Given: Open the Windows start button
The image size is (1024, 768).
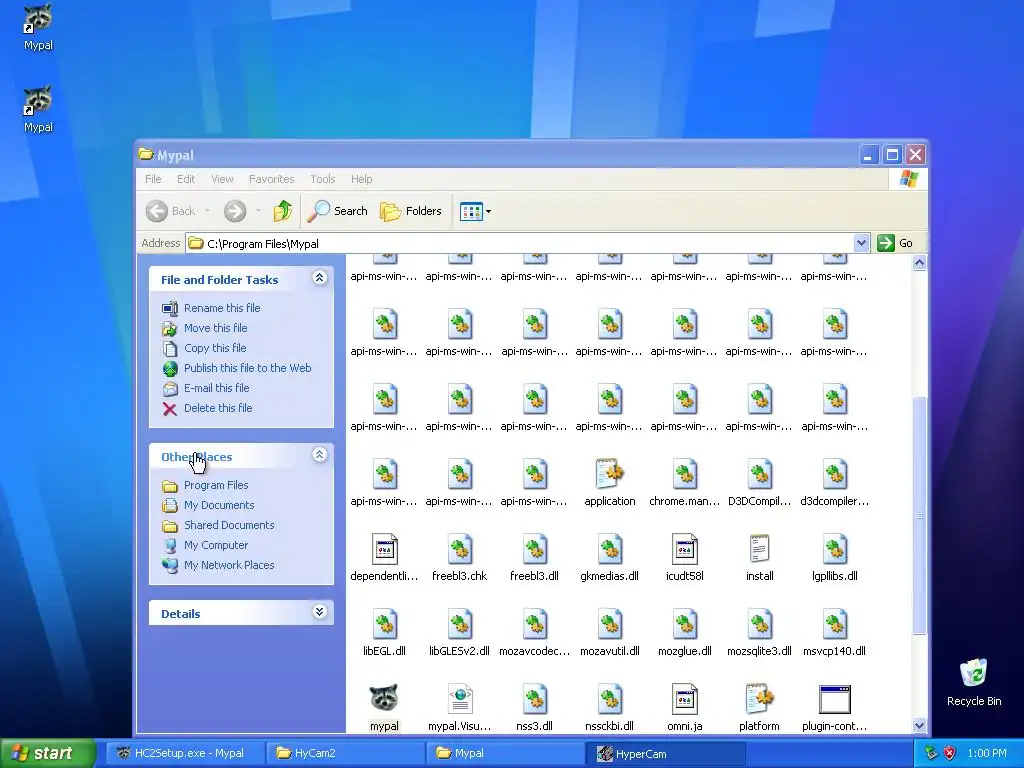Looking at the screenshot, I should pyautogui.click(x=47, y=753).
